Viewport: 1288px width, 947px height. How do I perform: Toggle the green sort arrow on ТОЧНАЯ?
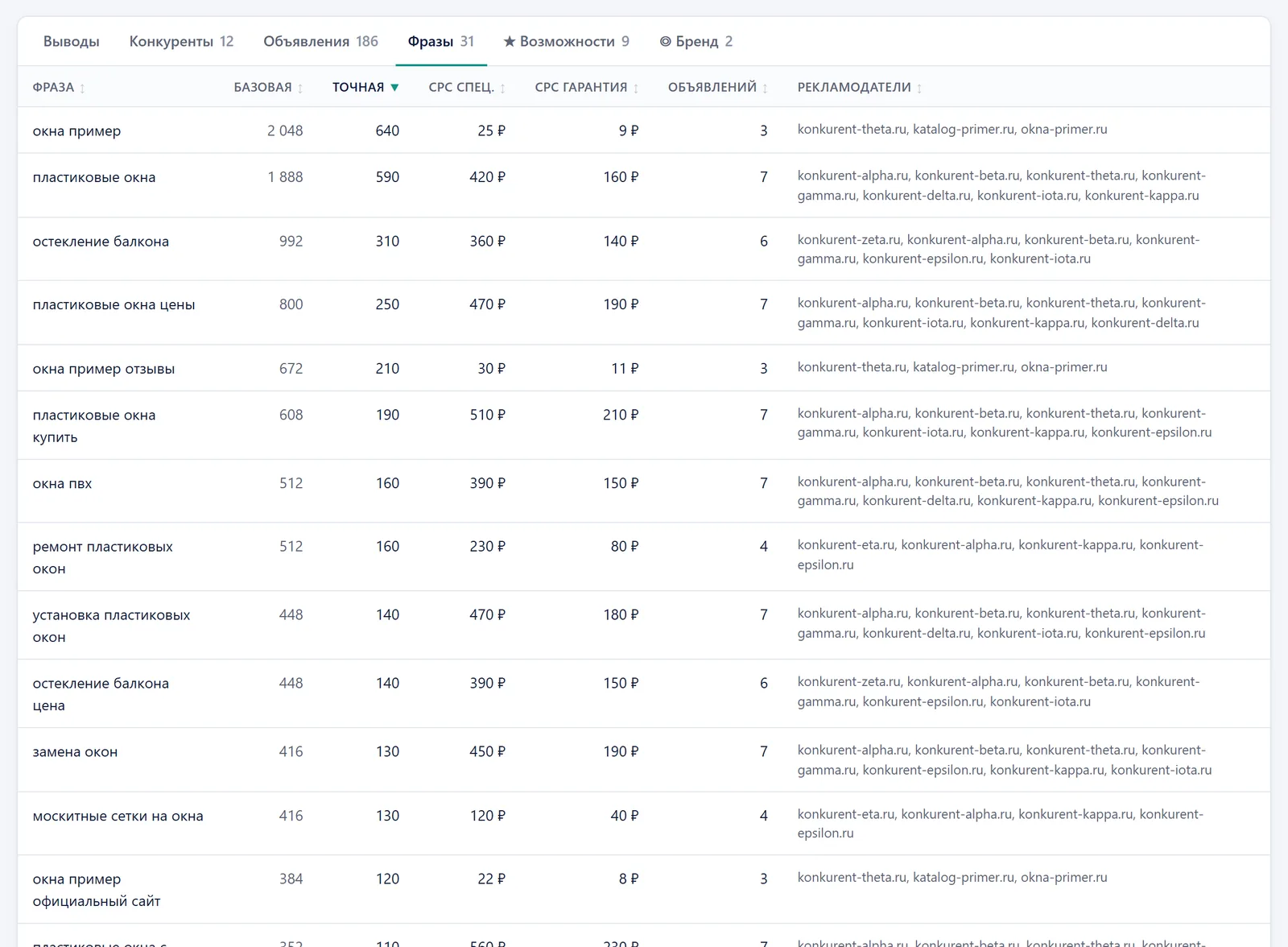[394, 88]
